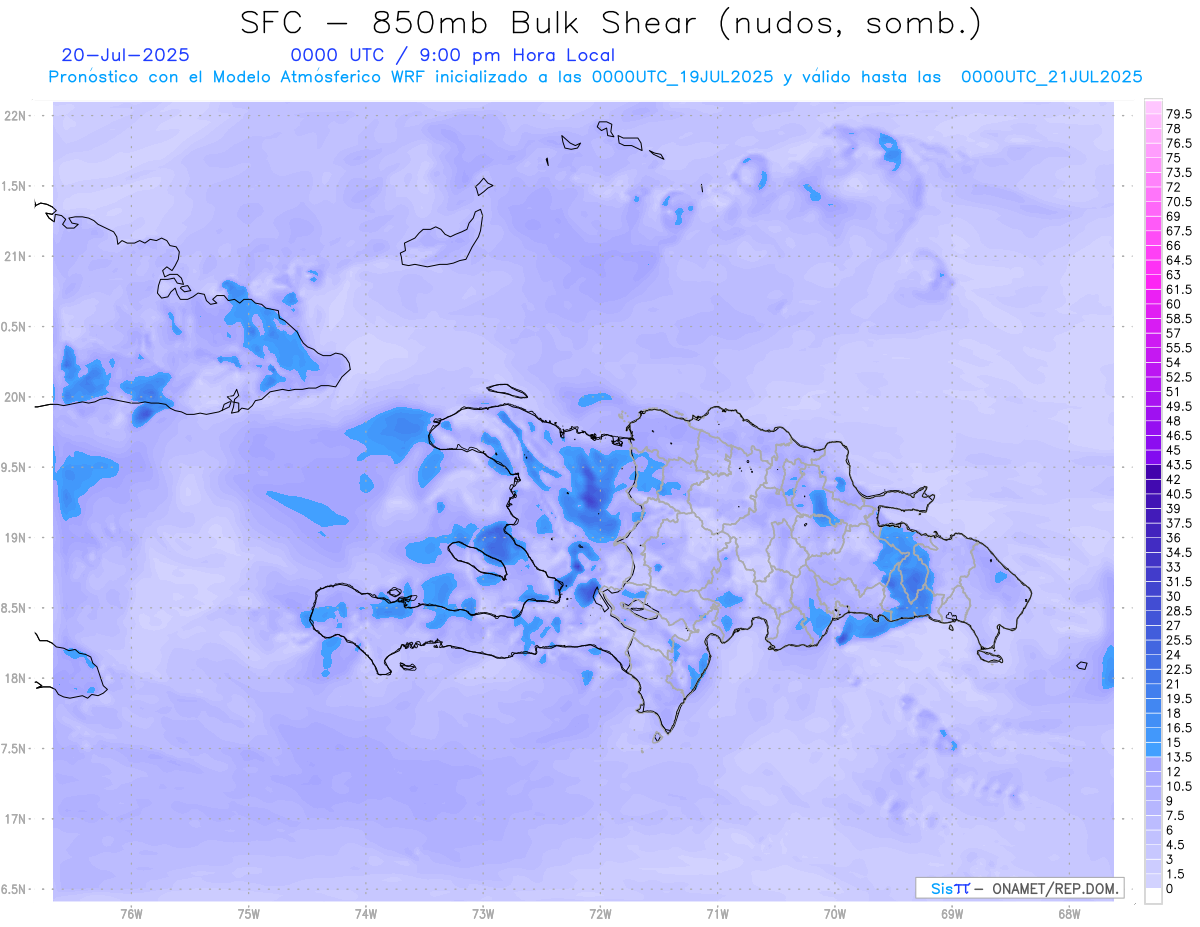Click the longitude axis label '74W'
Viewport: 1200px width, 927px height.
[366, 914]
